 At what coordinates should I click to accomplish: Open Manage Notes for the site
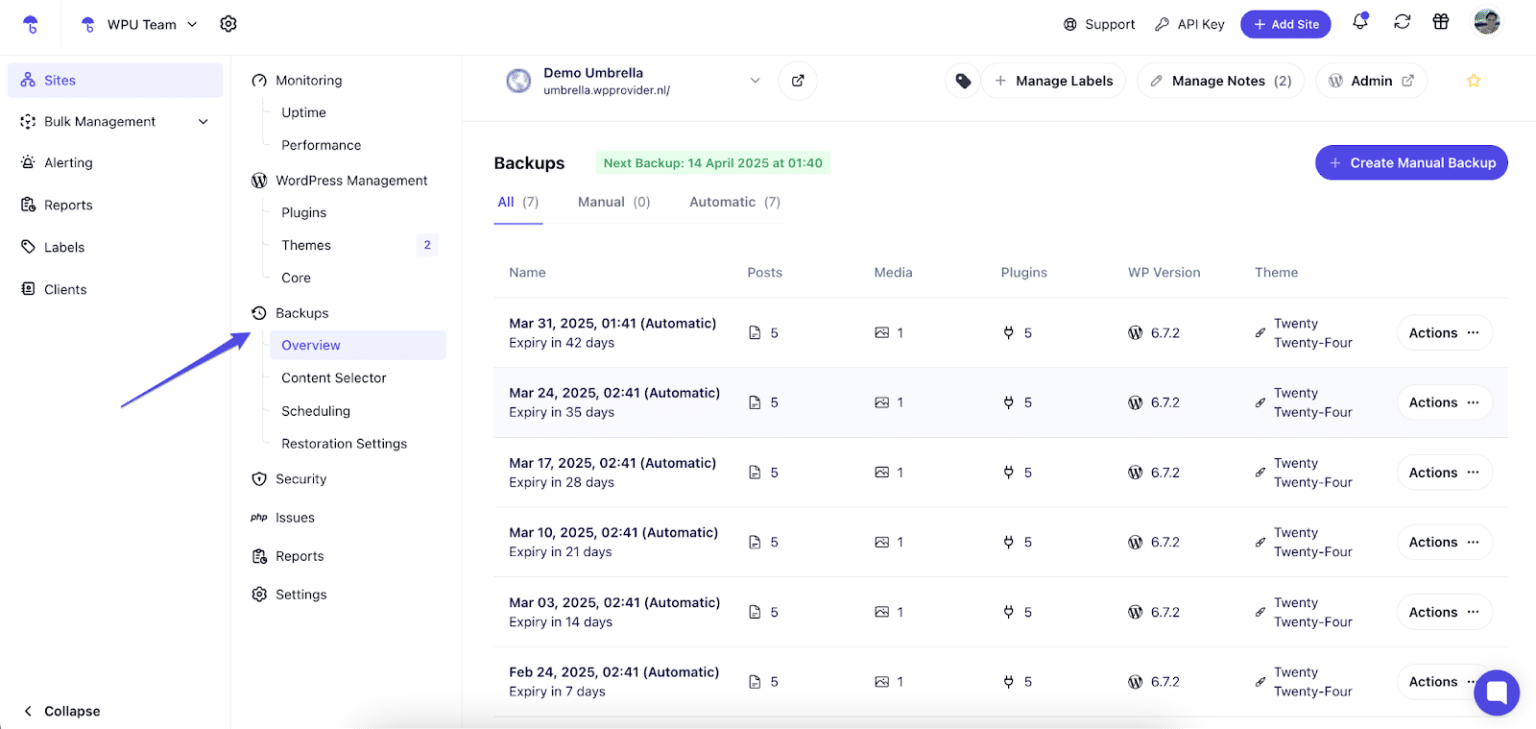pos(1220,81)
